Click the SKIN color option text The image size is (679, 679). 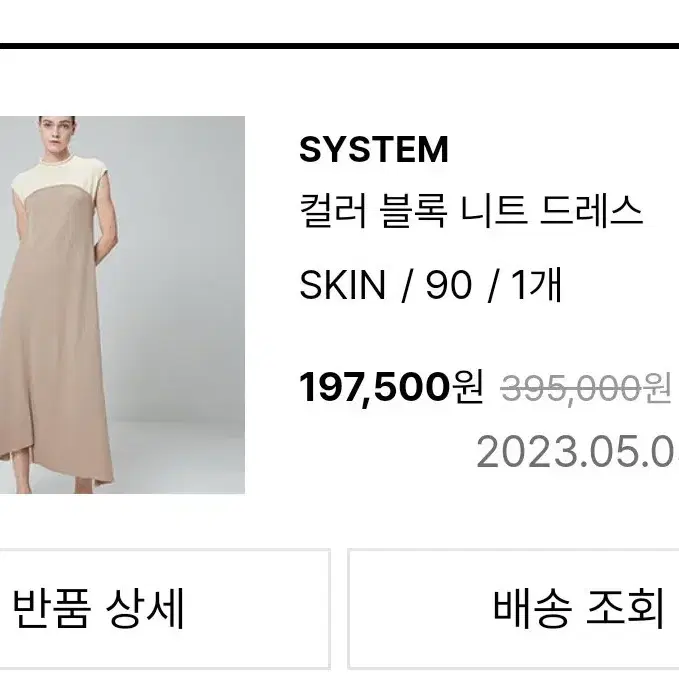(x=342, y=285)
